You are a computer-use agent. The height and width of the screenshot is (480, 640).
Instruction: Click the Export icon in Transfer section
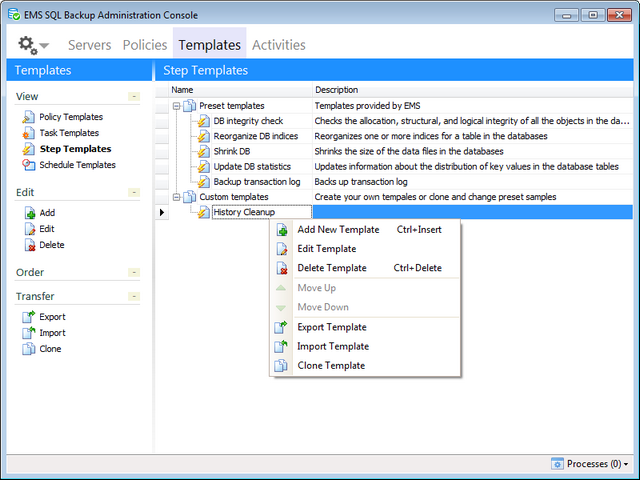pyautogui.click(x=28, y=316)
